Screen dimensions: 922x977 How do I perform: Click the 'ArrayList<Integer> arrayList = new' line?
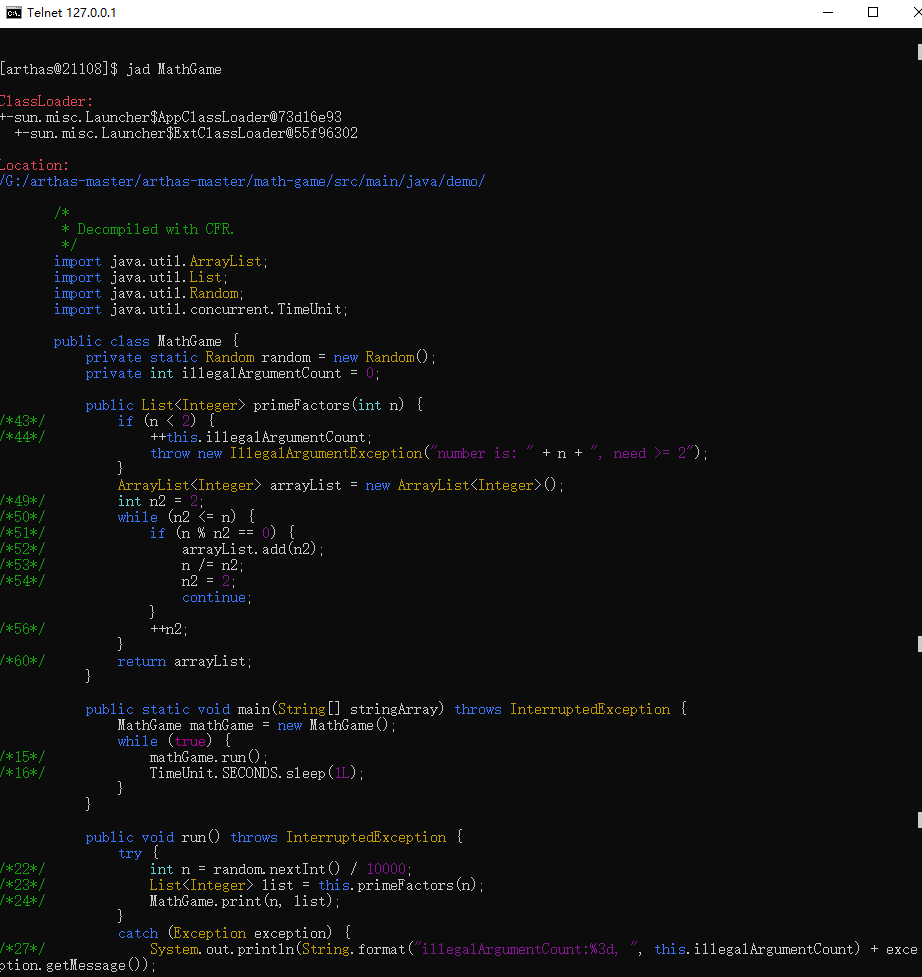pos(341,485)
